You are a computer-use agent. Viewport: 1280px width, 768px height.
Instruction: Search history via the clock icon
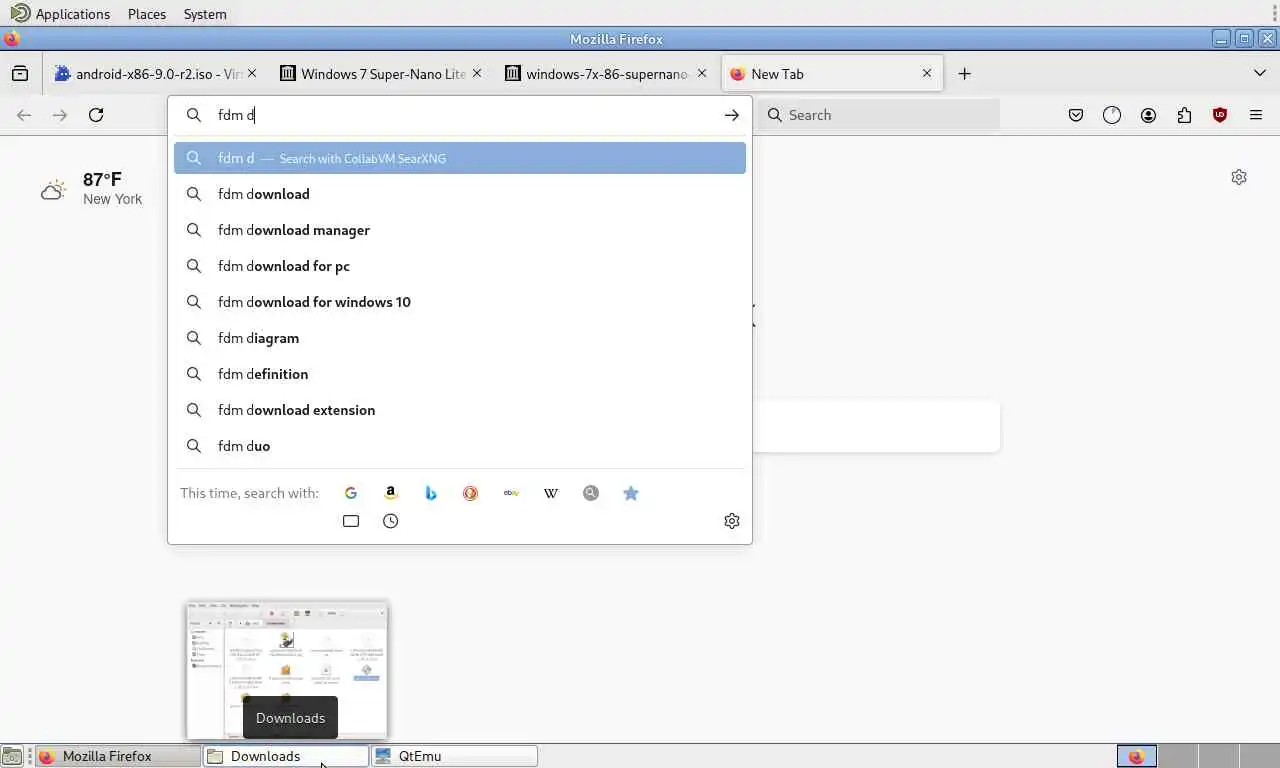pyautogui.click(x=391, y=521)
